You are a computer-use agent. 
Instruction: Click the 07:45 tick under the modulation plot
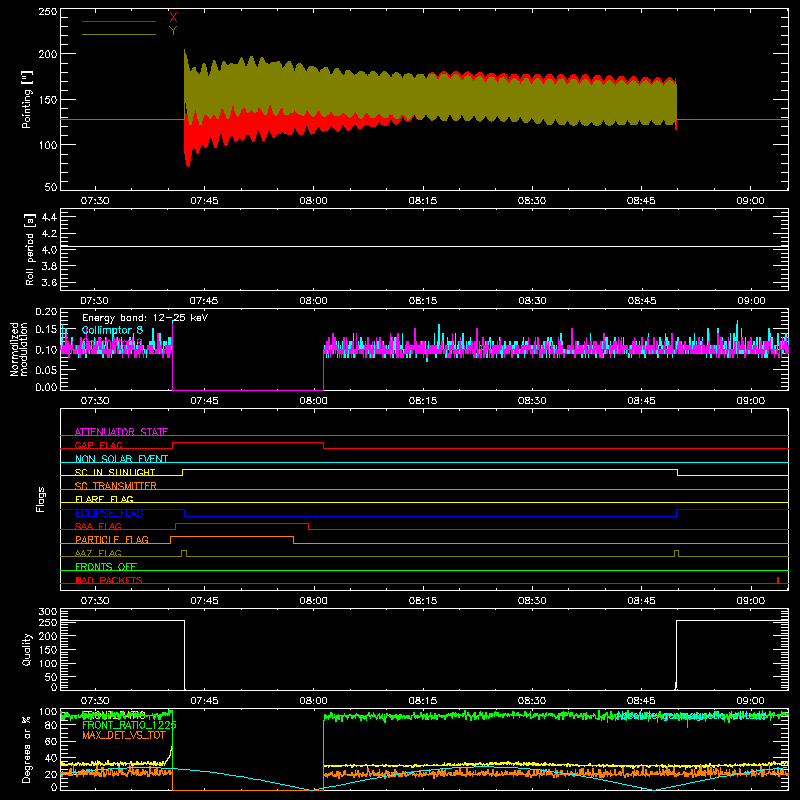coord(204,401)
